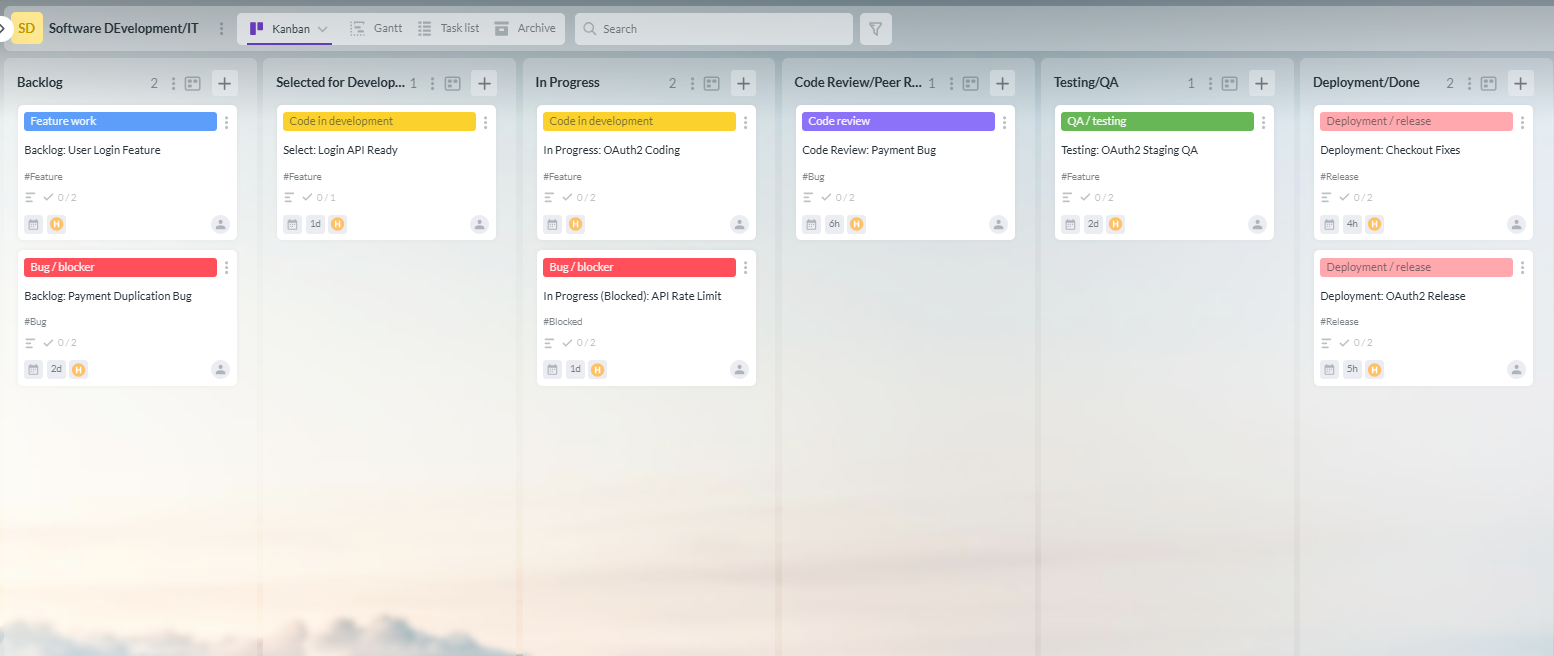
Task: Switch to the Gantt view tab
Action: point(377,28)
